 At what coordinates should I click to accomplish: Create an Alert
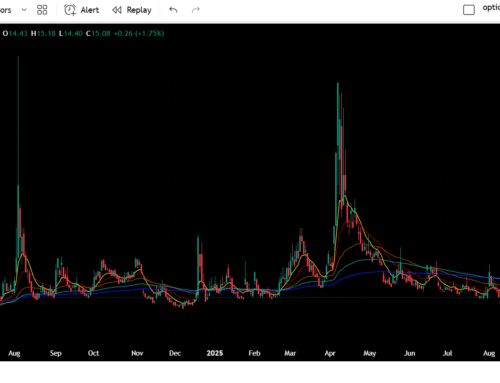(x=82, y=10)
